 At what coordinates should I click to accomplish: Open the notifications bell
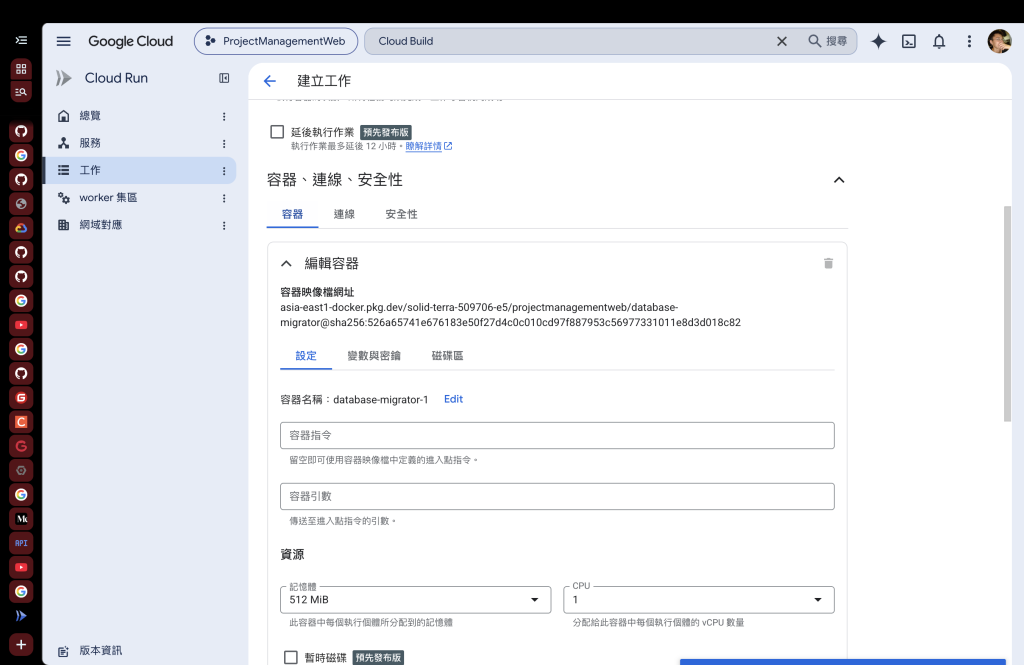(938, 41)
